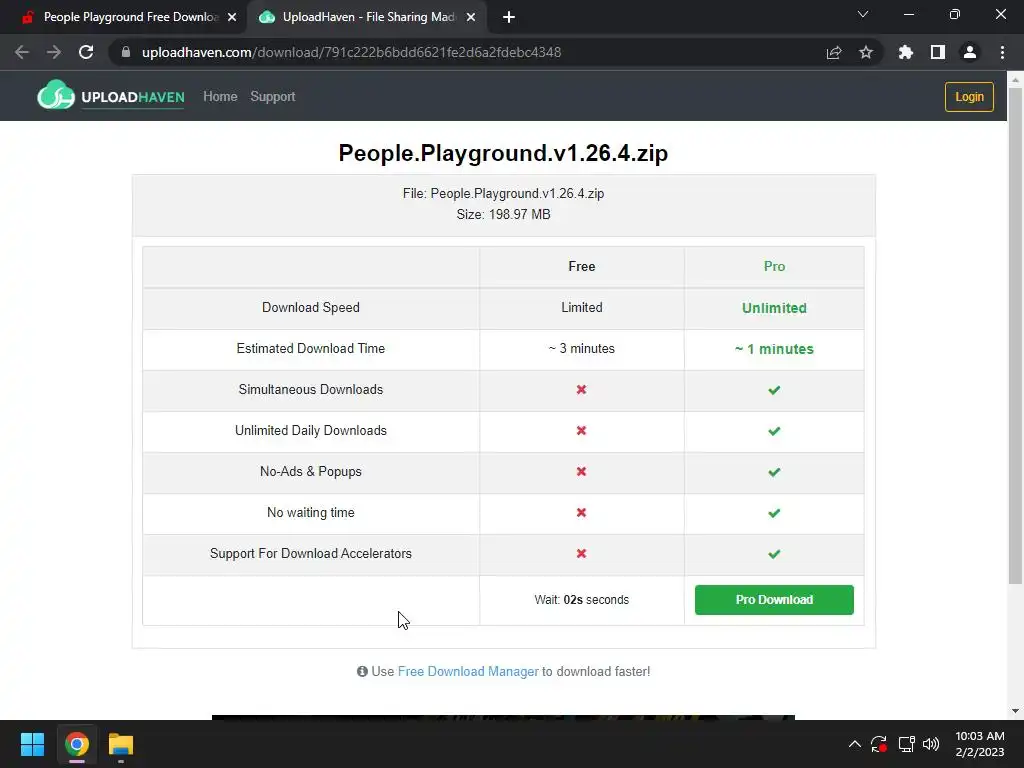The image size is (1024, 768).
Task: Select the UploadHaven File Sharing tab
Action: pos(366,17)
